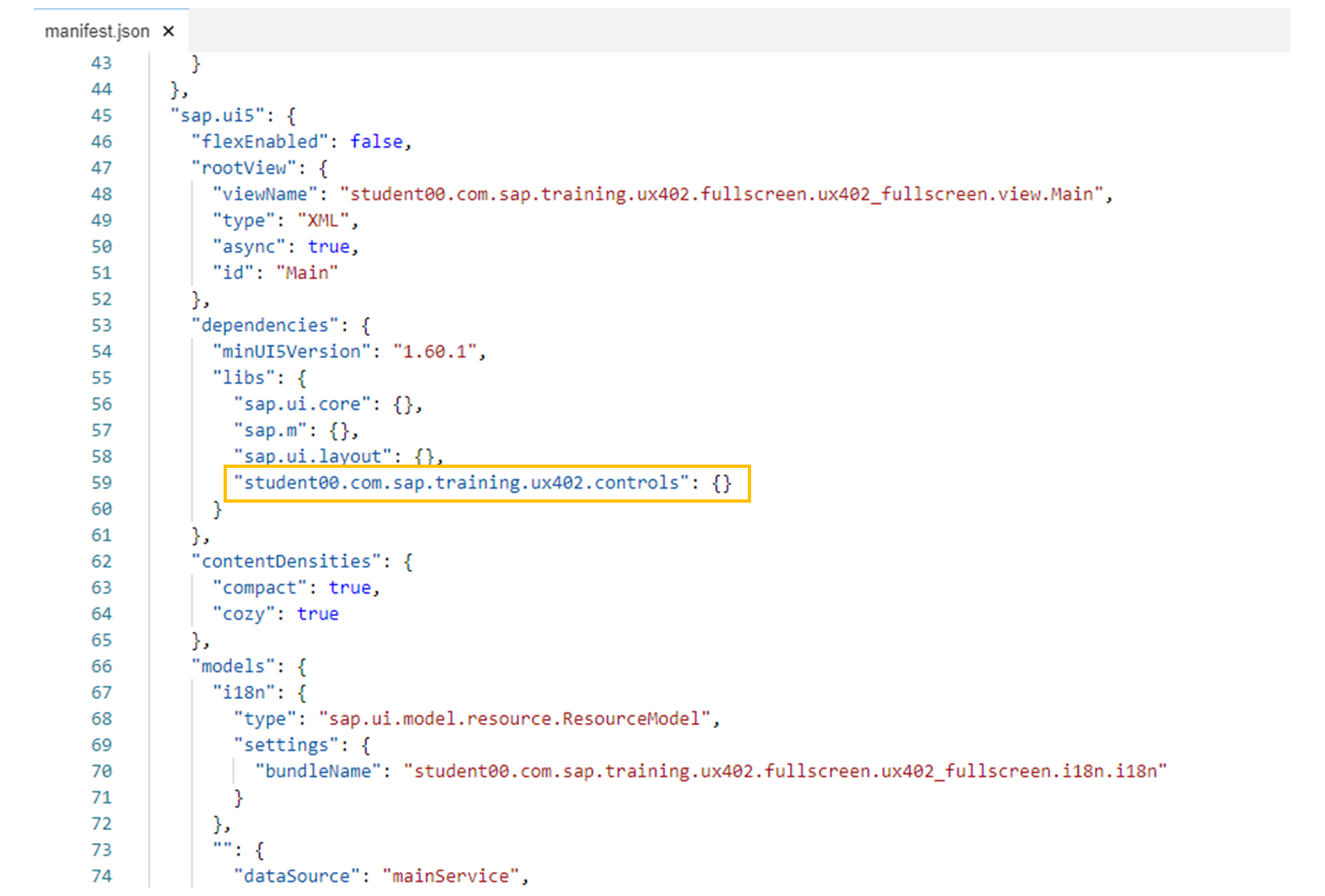Click the "dependencies" key
Image resolution: width=1325 pixels, height=896 pixels.
(x=265, y=325)
